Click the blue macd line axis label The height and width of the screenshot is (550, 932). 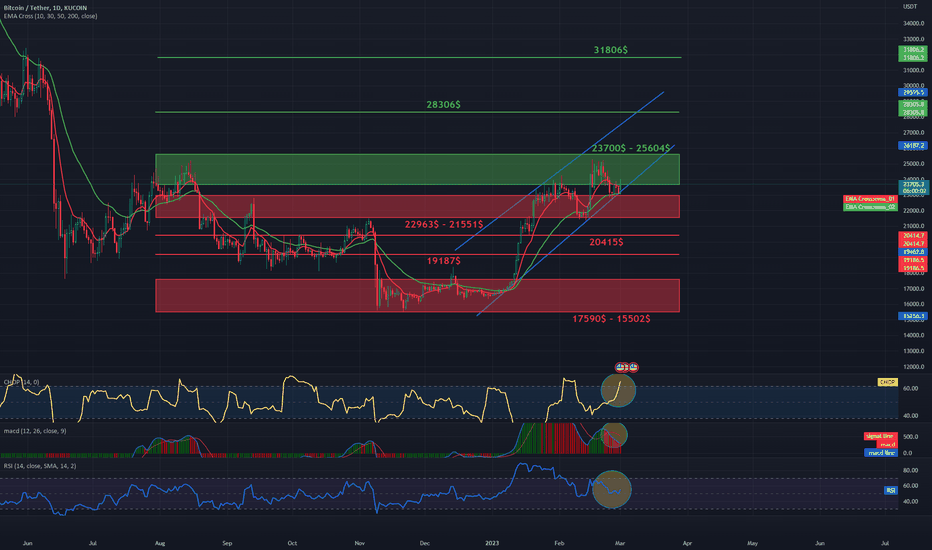click(x=880, y=452)
